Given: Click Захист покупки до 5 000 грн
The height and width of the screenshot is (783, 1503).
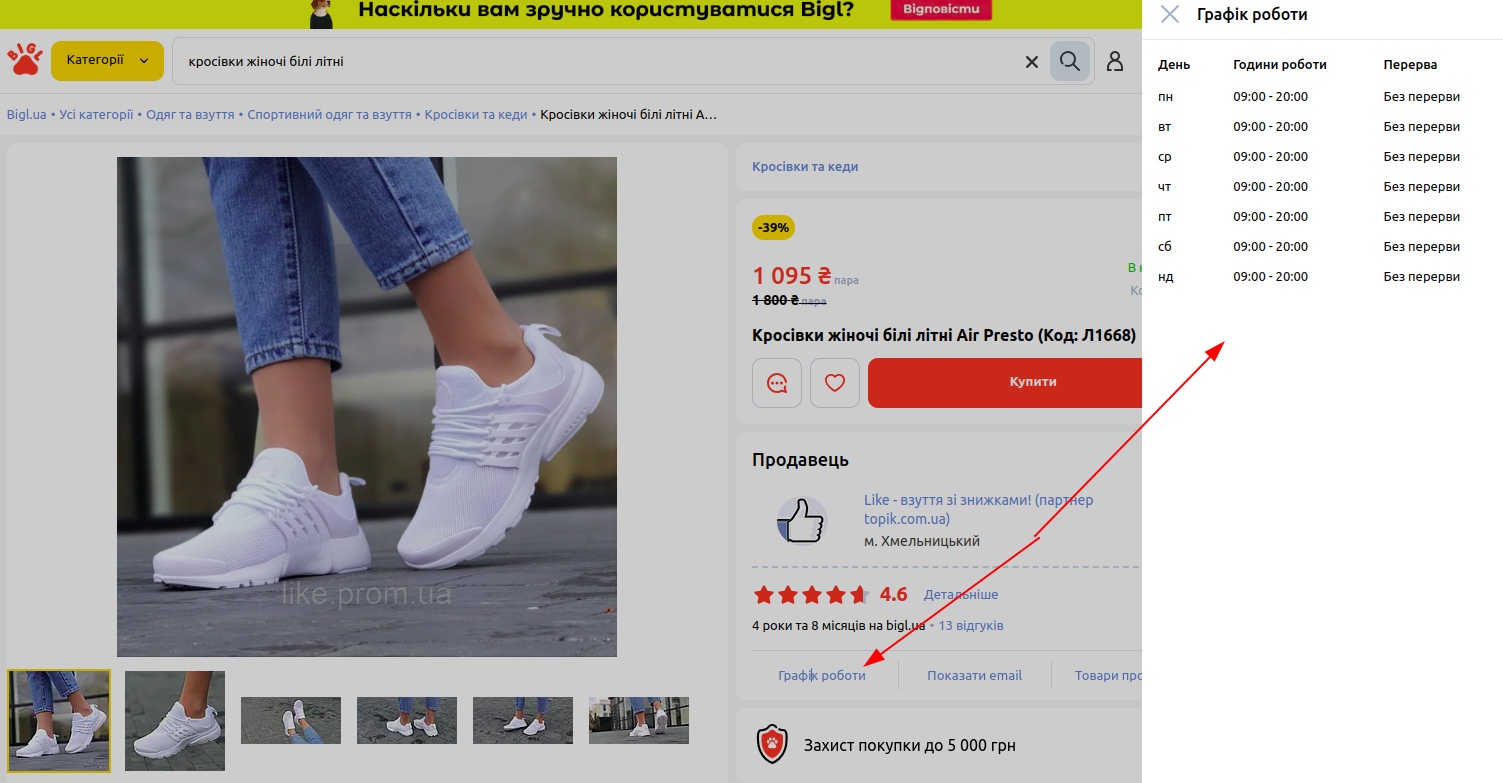Looking at the screenshot, I should [910, 746].
